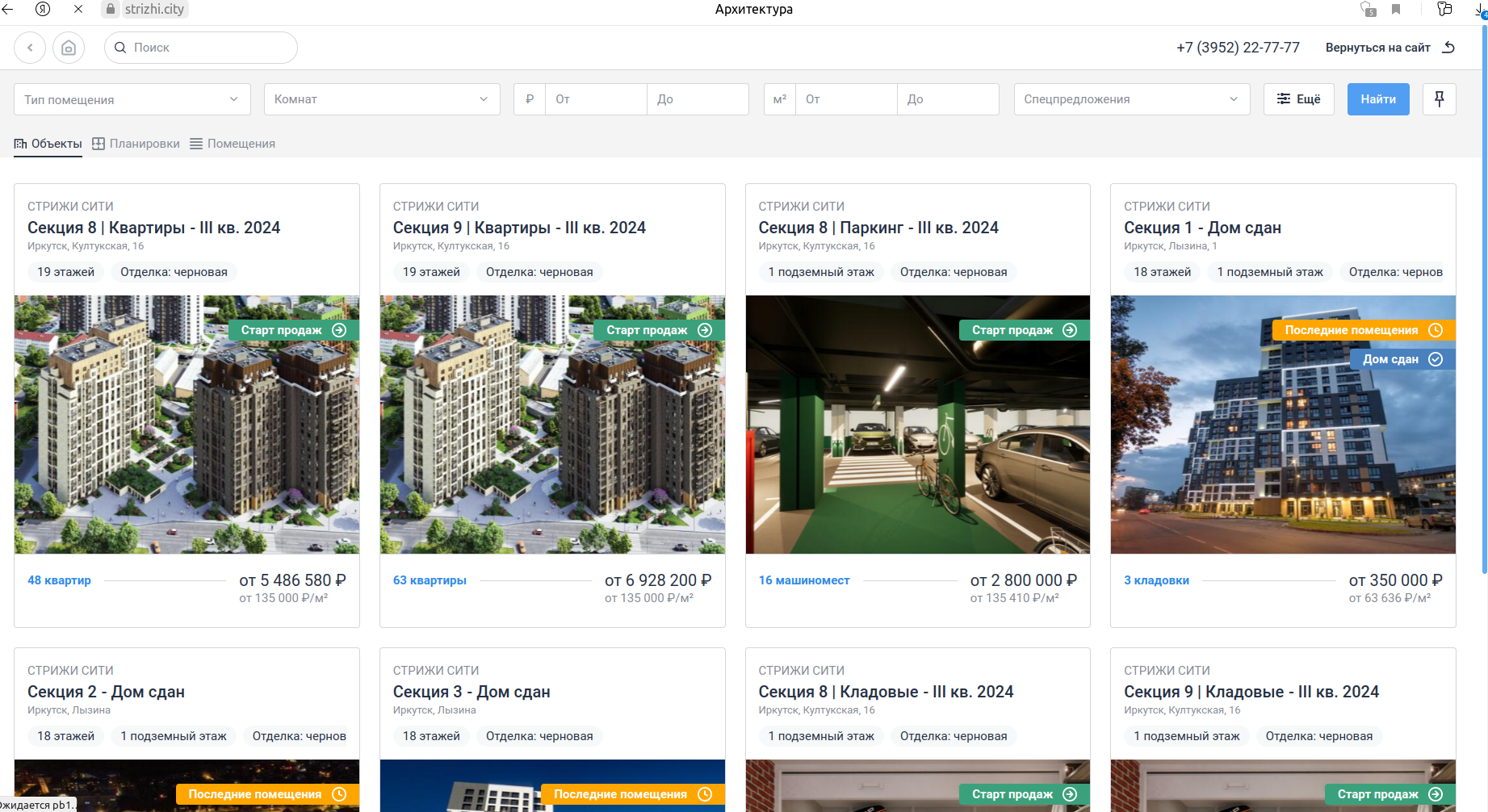This screenshot has height=812, width=1488.
Task: Go back using the browser back arrow
Action: coord(8,9)
